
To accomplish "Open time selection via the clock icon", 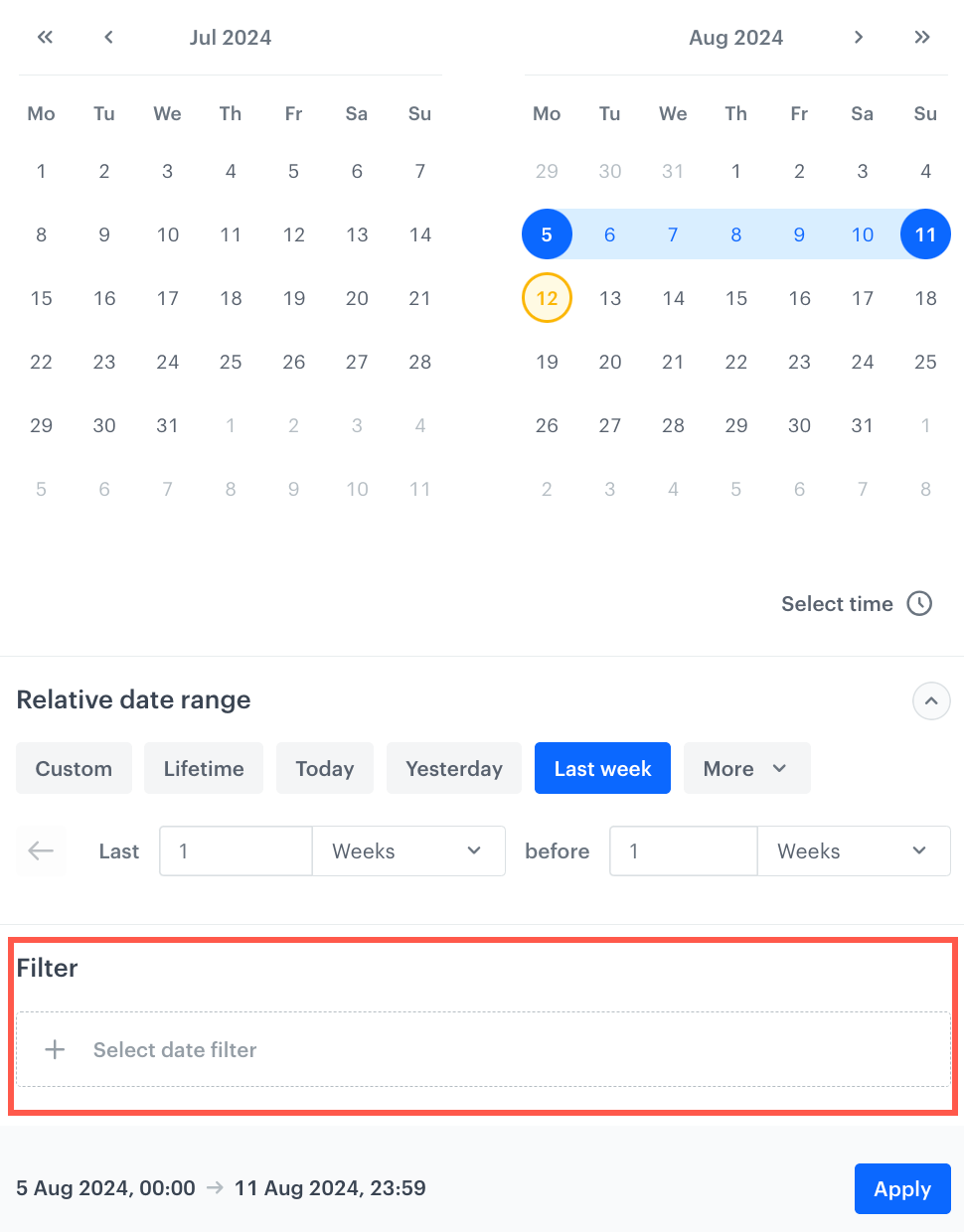I will point(920,603).
